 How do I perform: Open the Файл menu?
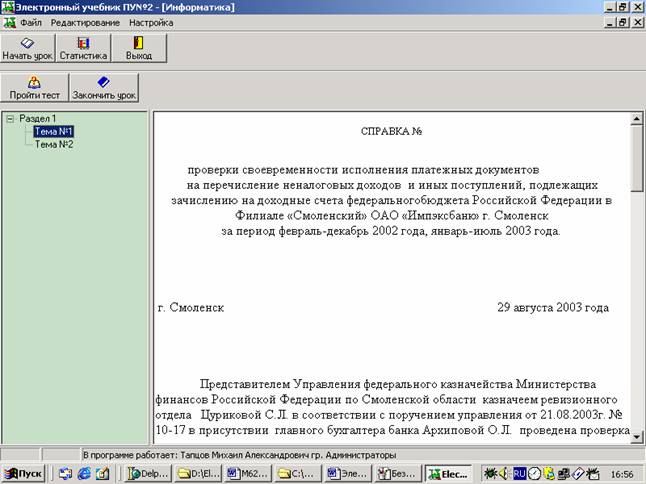pos(30,22)
